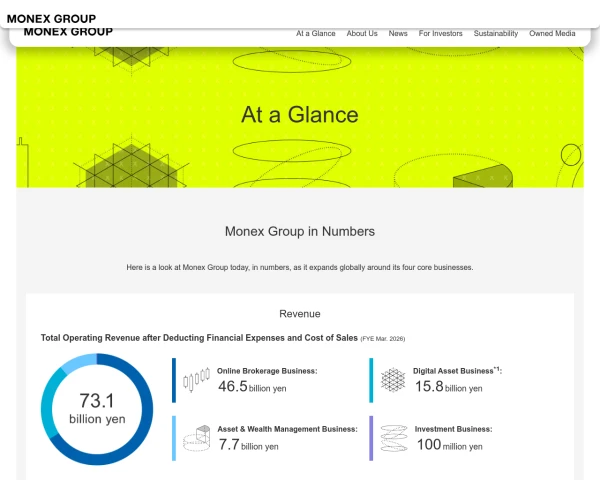Open the Owned Media navigation item
The image size is (600, 480).
click(552, 34)
